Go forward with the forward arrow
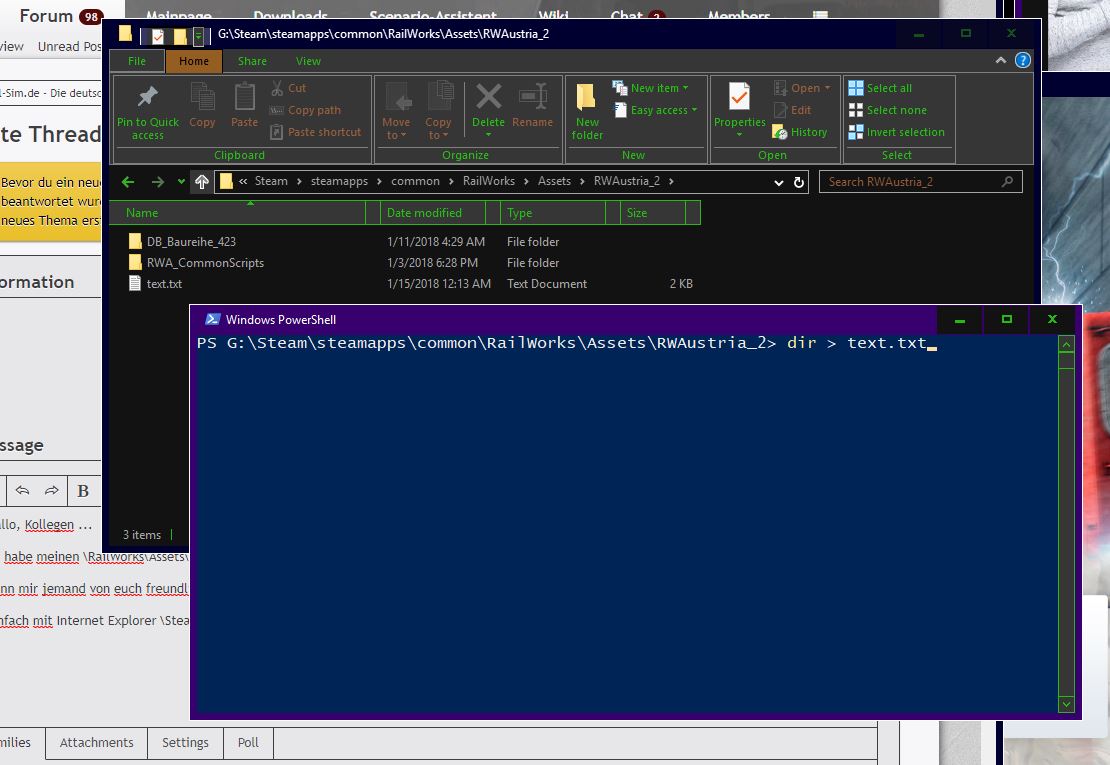Viewport: 1110px width, 765px height. coord(158,183)
